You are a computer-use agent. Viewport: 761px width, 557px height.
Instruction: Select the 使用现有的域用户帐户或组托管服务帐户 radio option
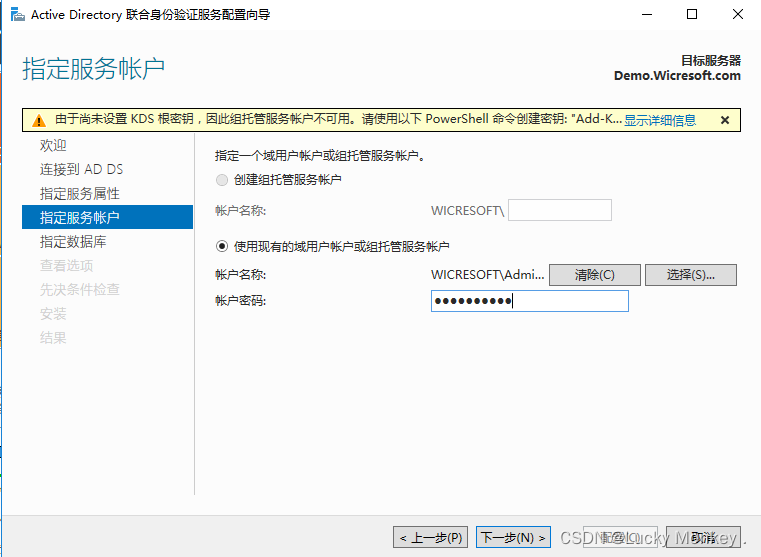222,246
